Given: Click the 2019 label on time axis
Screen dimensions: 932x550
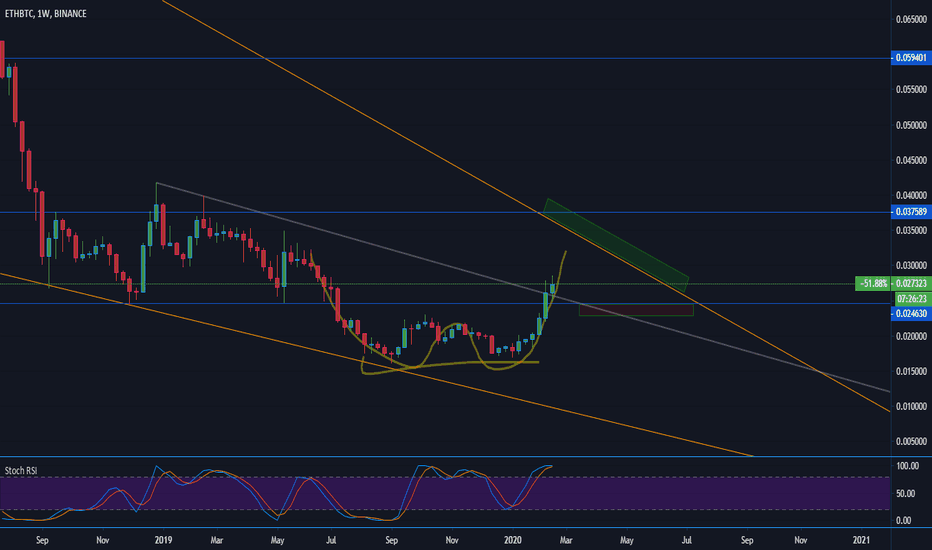Looking at the screenshot, I should 163,540.
